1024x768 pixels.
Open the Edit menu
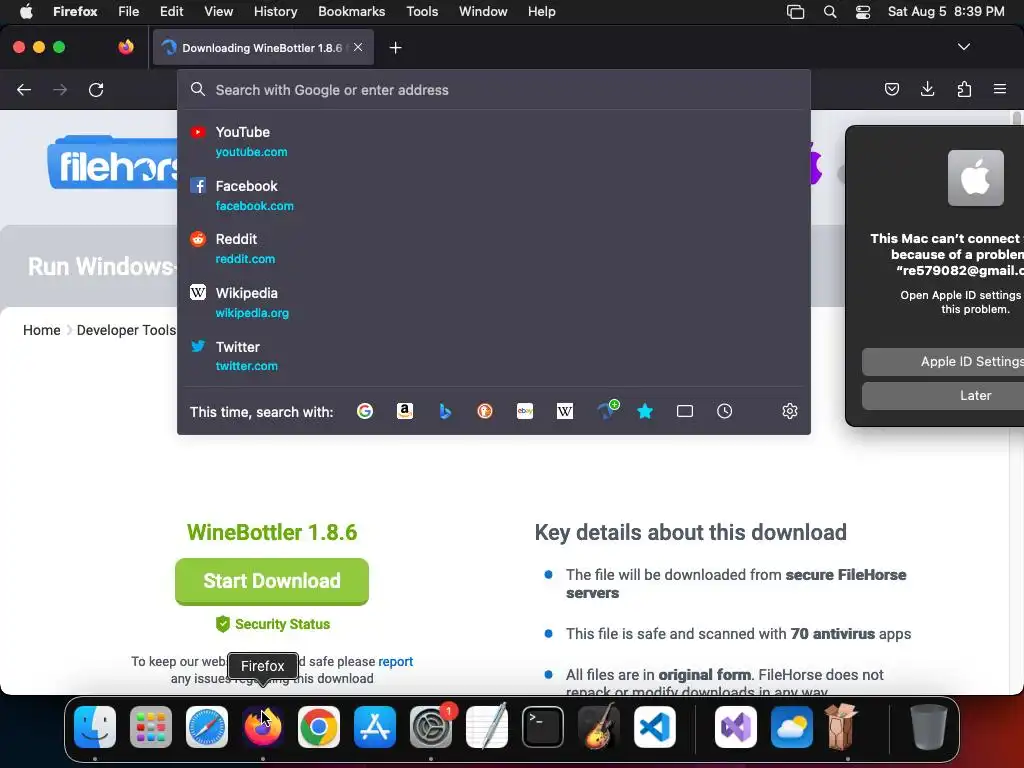(172, 12)
